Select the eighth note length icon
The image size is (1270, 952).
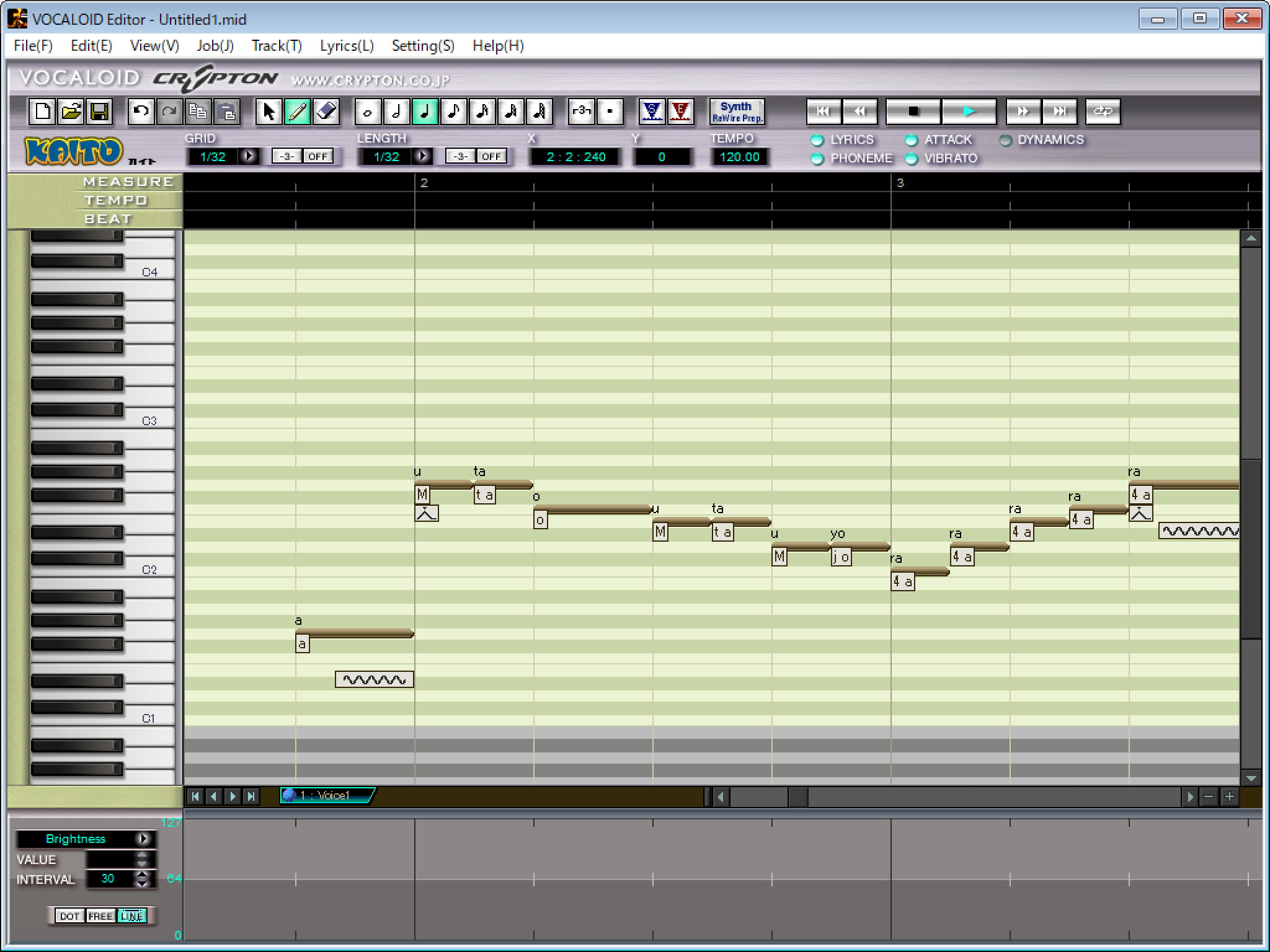pyautogui.click(x=453, y=112)
